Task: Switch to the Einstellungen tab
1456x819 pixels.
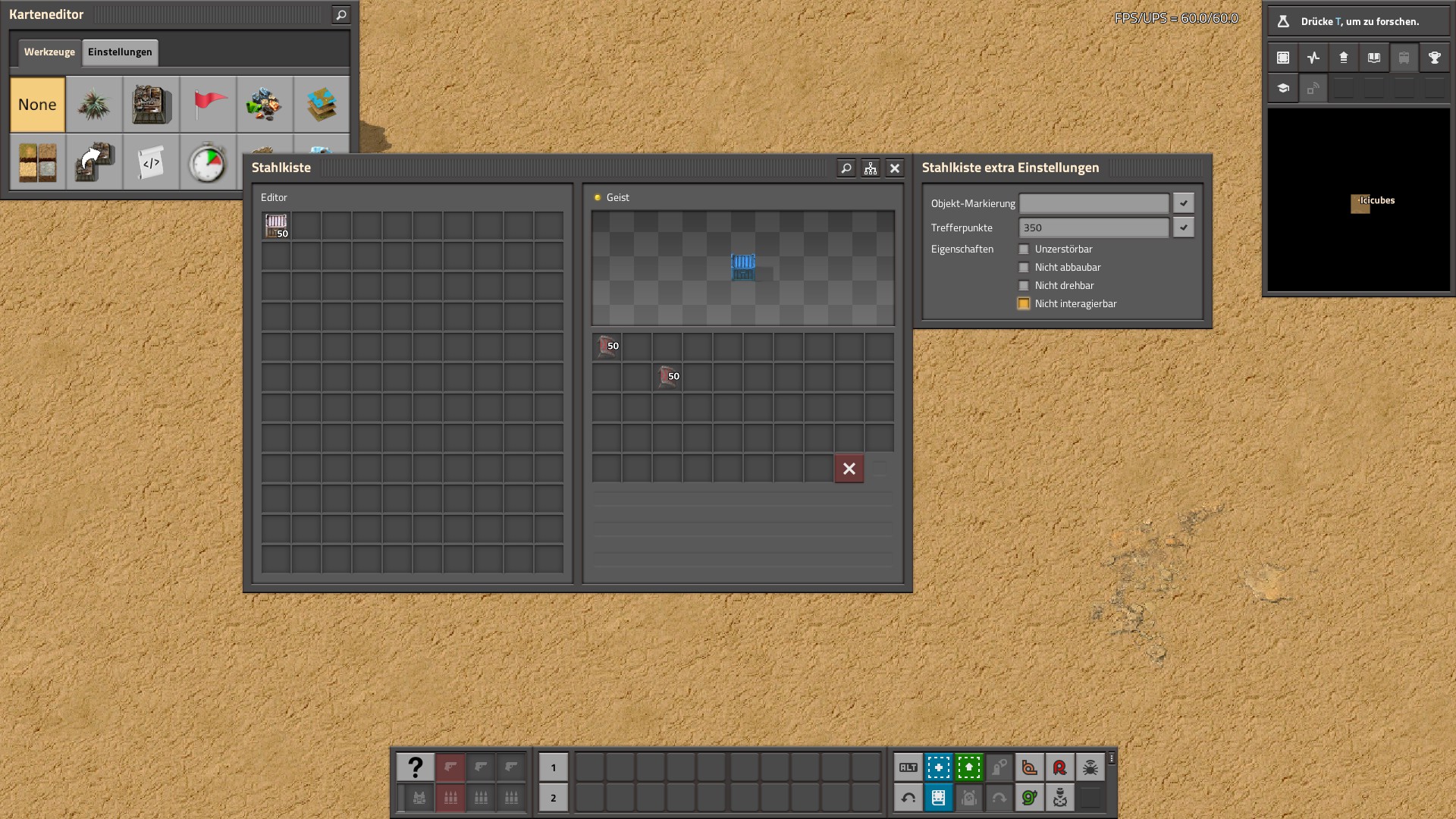Action: tap(120, 52)
